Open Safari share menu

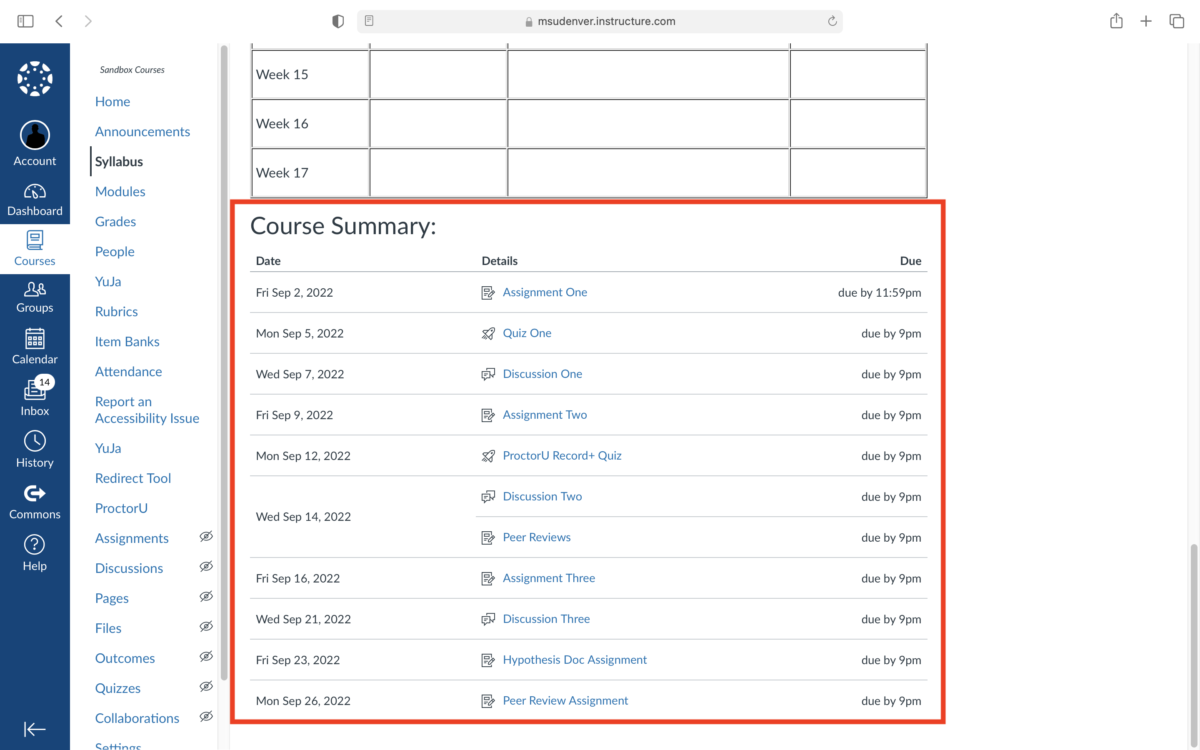tap(1116, 21)
